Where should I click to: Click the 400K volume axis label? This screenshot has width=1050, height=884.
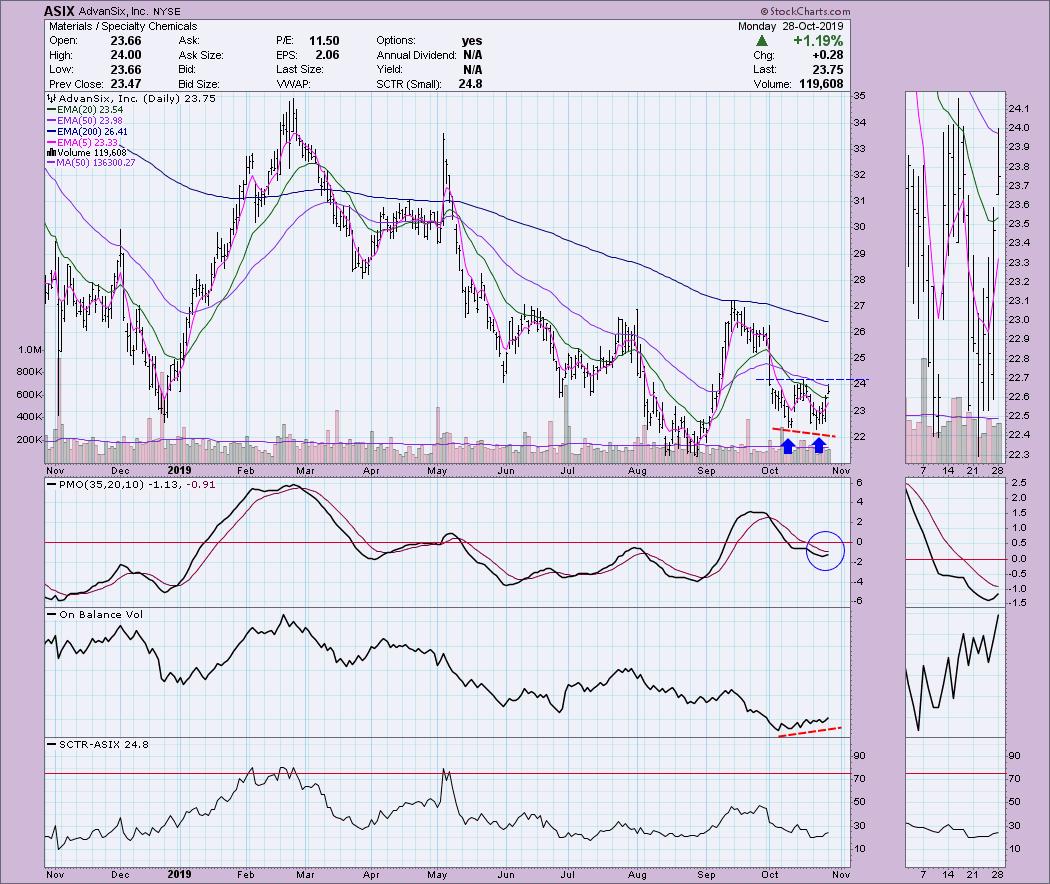pos(29,417)
